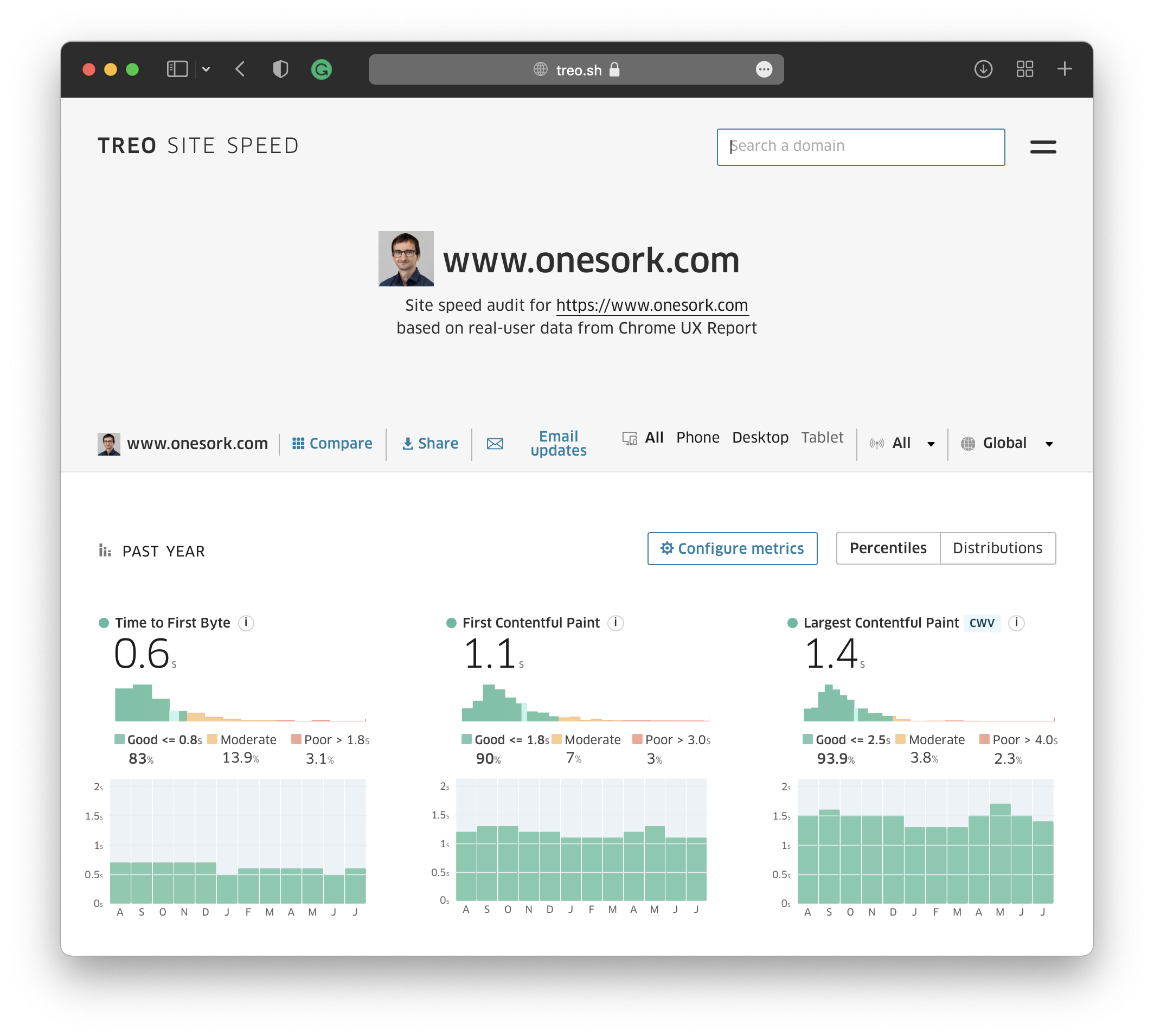
Task: Click the Largest Contentful Paint title
Action: tap(881, 623)
